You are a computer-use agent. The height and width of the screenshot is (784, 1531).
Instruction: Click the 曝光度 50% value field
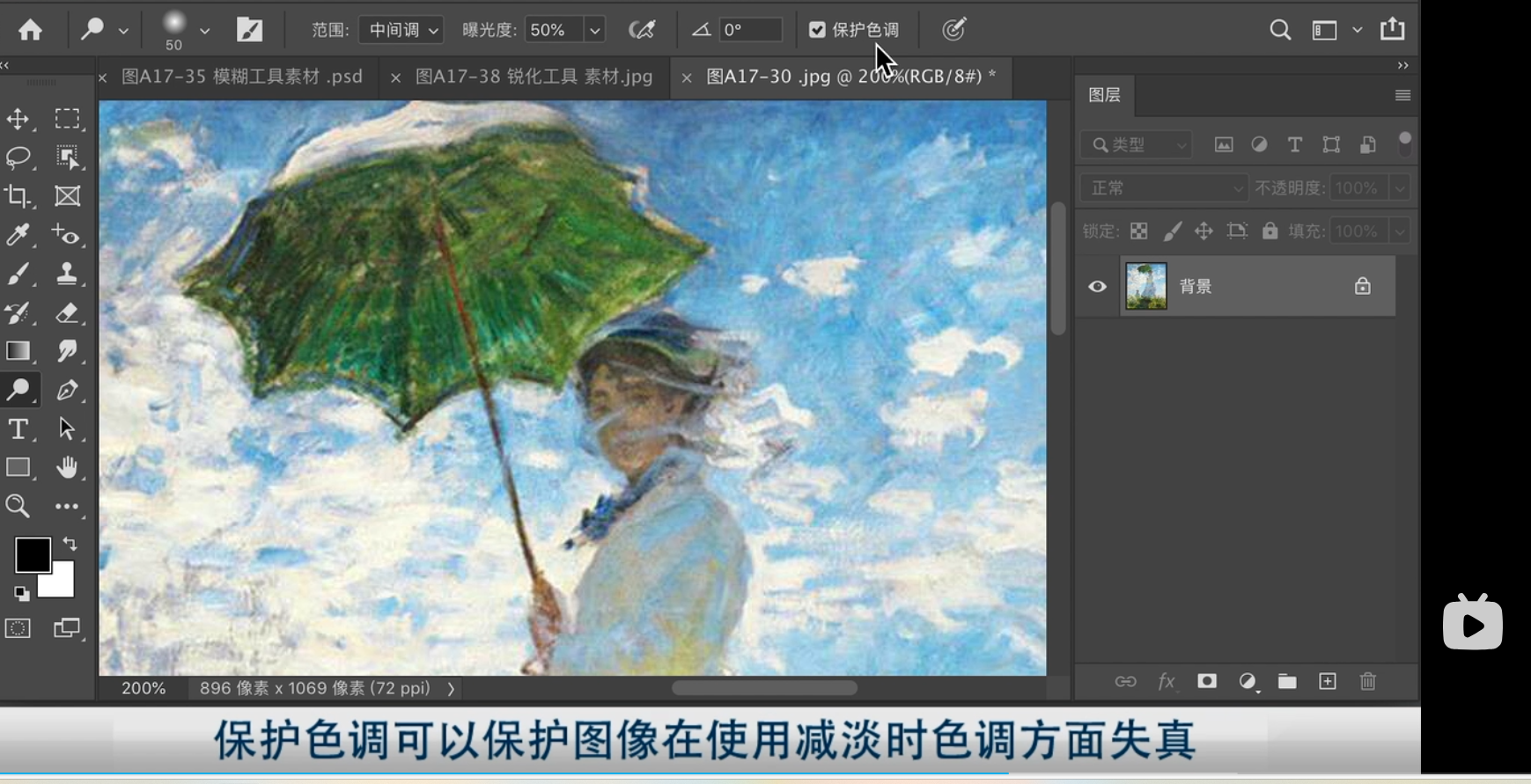click(x=553, y=30)
